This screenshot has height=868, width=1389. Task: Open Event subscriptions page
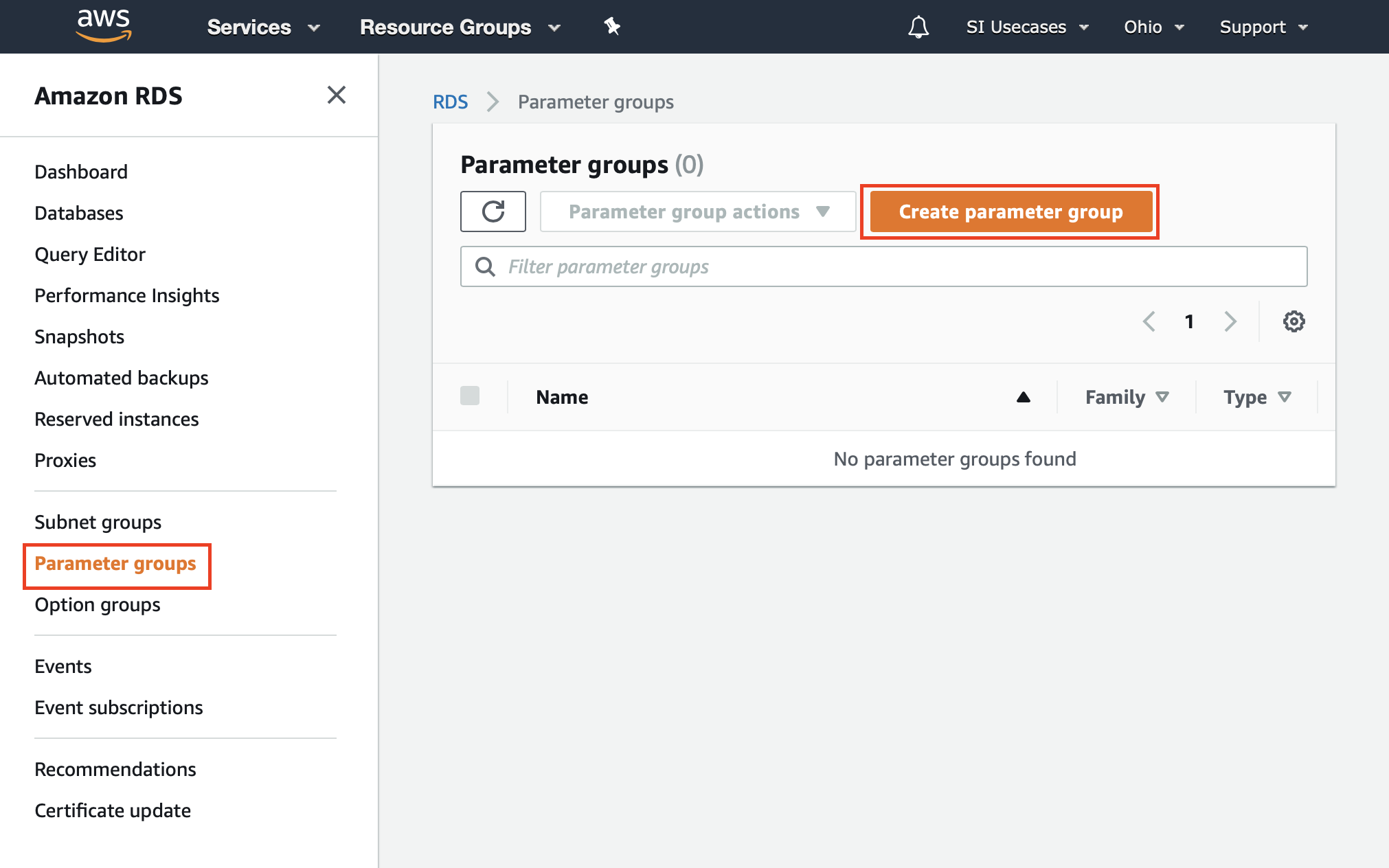(x=119, y=707)
